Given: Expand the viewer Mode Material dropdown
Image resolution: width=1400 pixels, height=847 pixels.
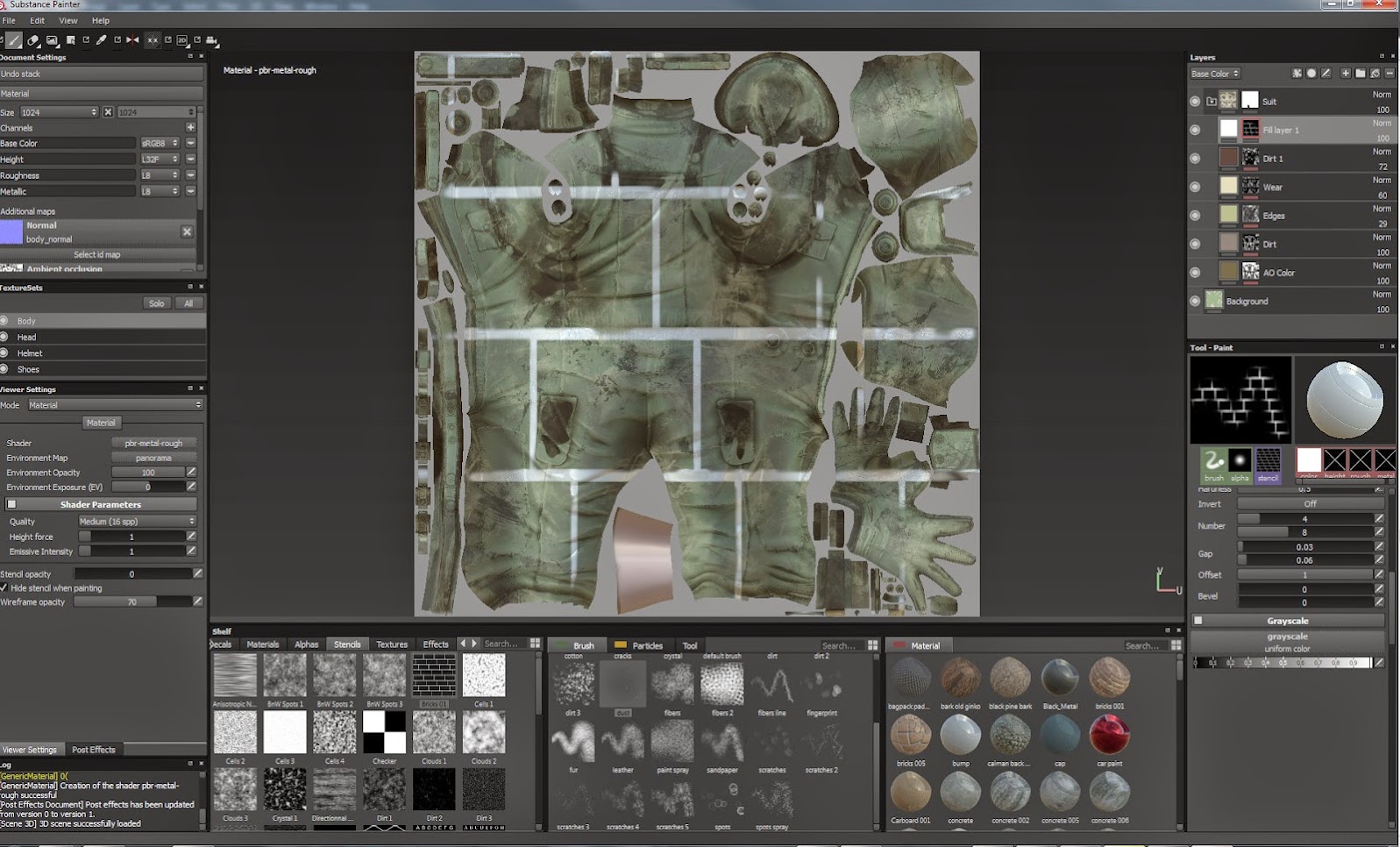Looking at the screenshot, I should point(114,405).
